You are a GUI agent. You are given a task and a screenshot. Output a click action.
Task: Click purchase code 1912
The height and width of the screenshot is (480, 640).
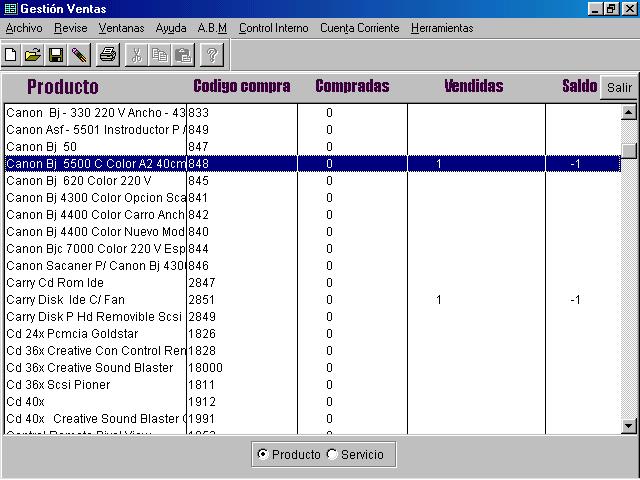(202, 402)
